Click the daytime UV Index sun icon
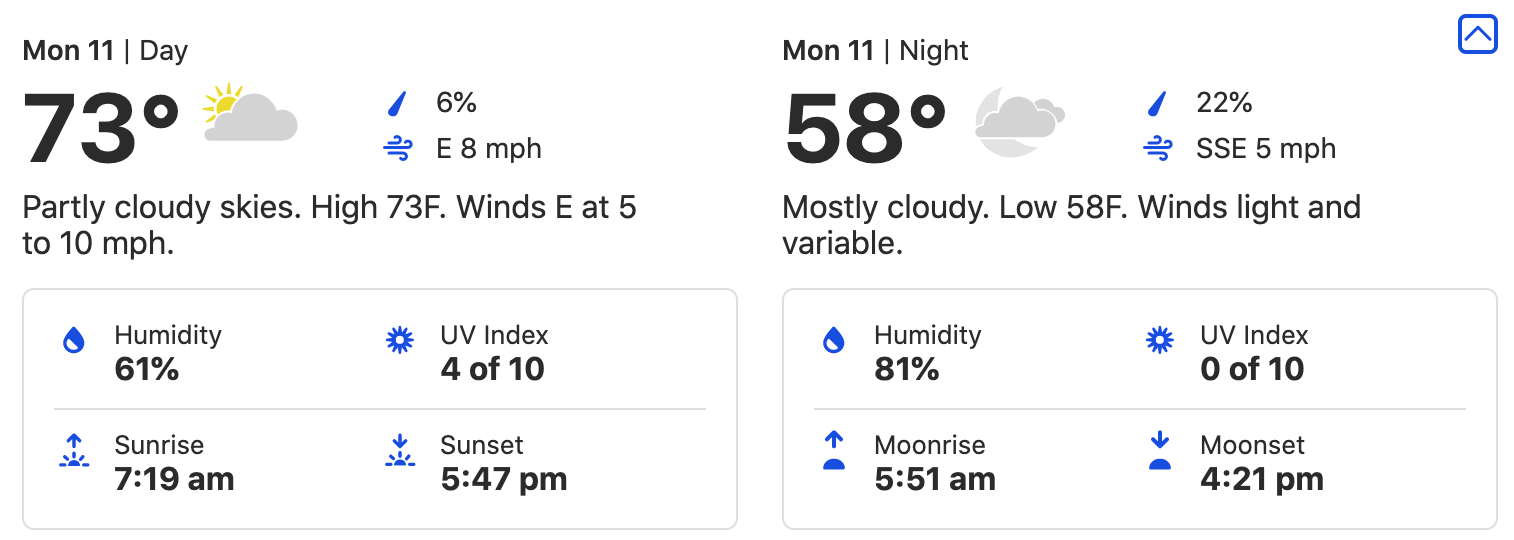 (x=400, y=341)
